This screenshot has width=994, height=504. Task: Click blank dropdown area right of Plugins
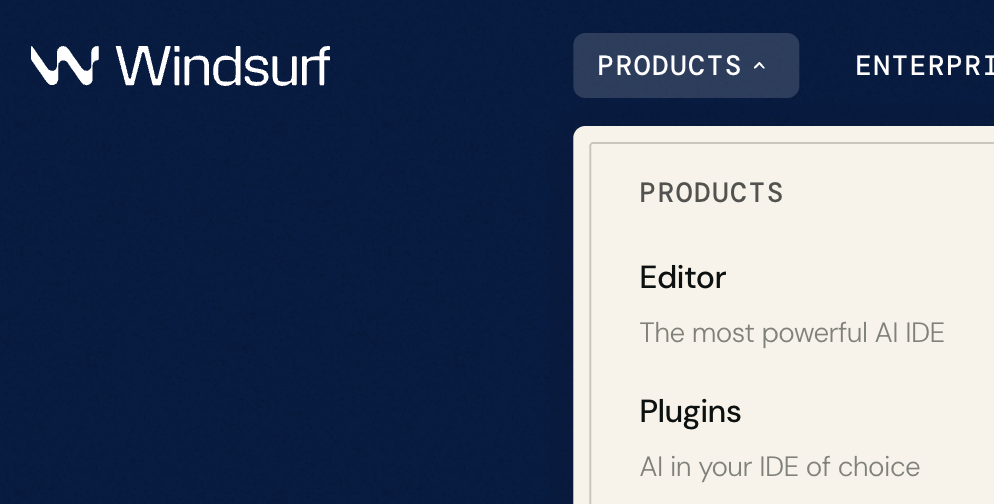(x=868, y=412)
